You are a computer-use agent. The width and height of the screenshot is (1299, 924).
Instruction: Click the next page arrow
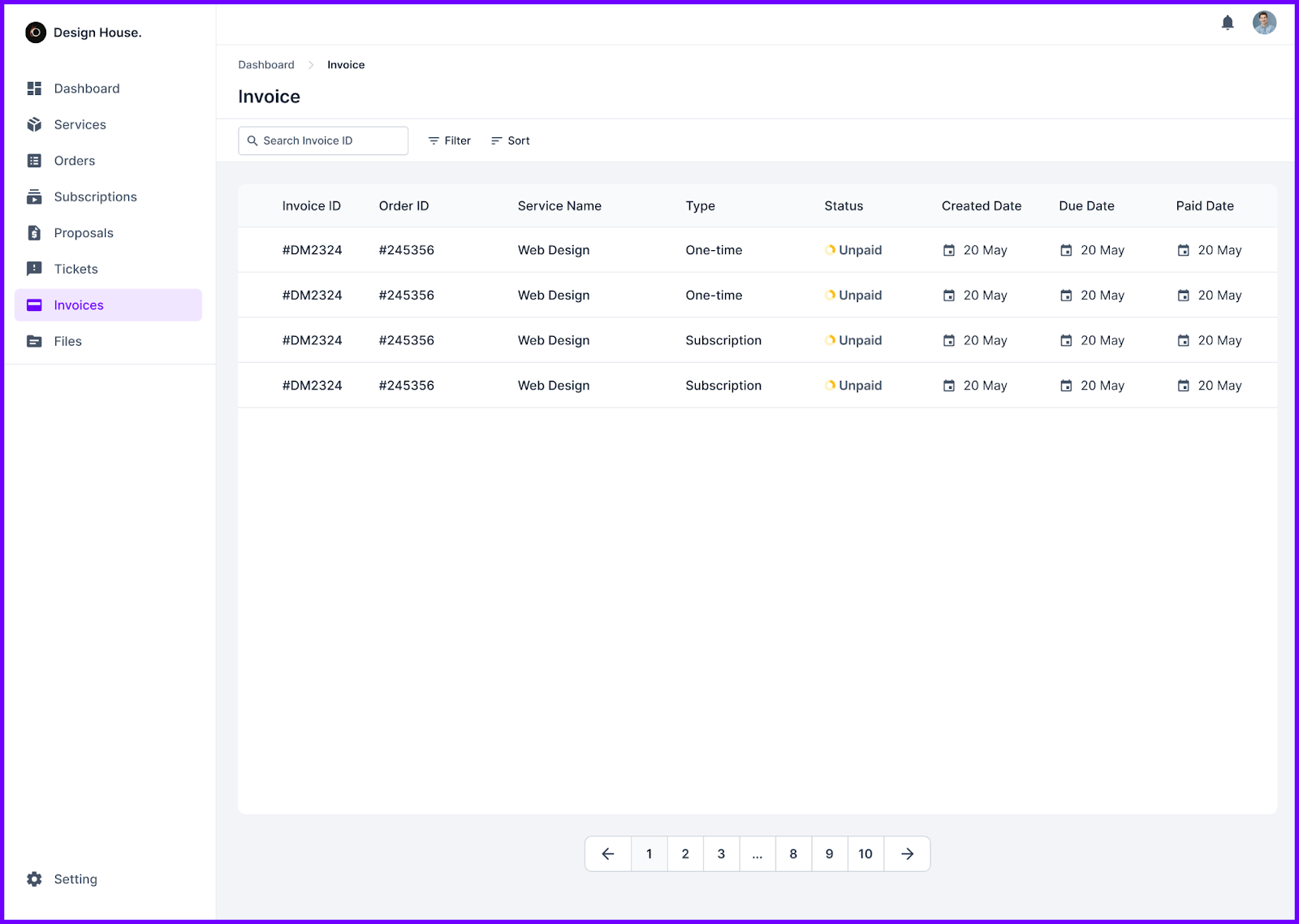tap(906, 853)
